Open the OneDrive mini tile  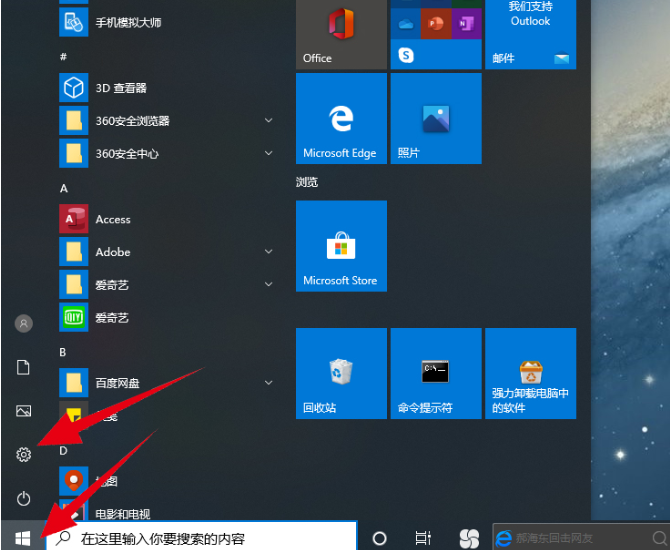coord(406,24)
